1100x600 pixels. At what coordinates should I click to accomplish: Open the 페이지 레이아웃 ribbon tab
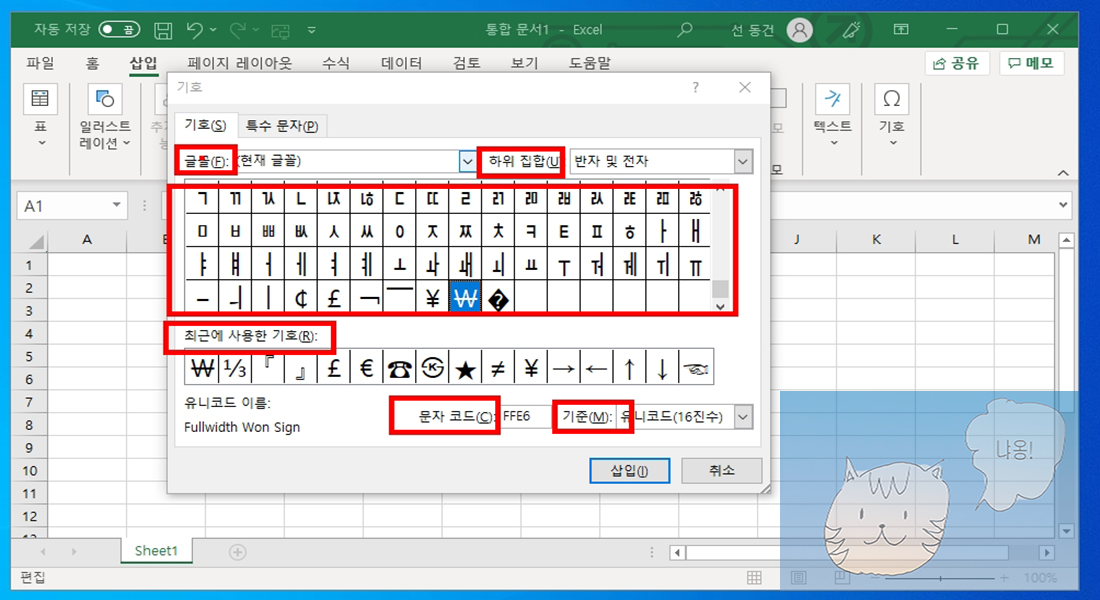coord(239,63)
